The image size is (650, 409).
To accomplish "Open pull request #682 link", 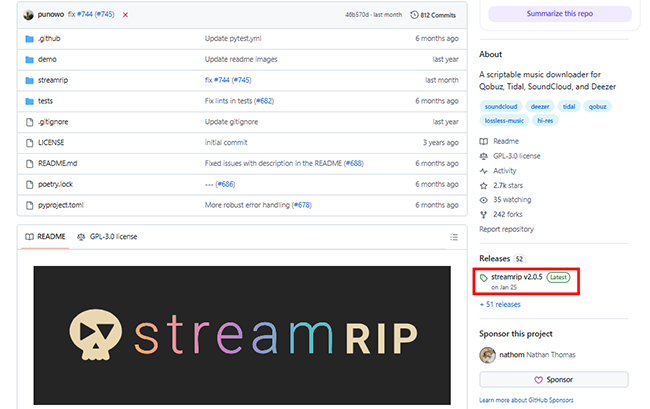I will click(x=264, y=101).
